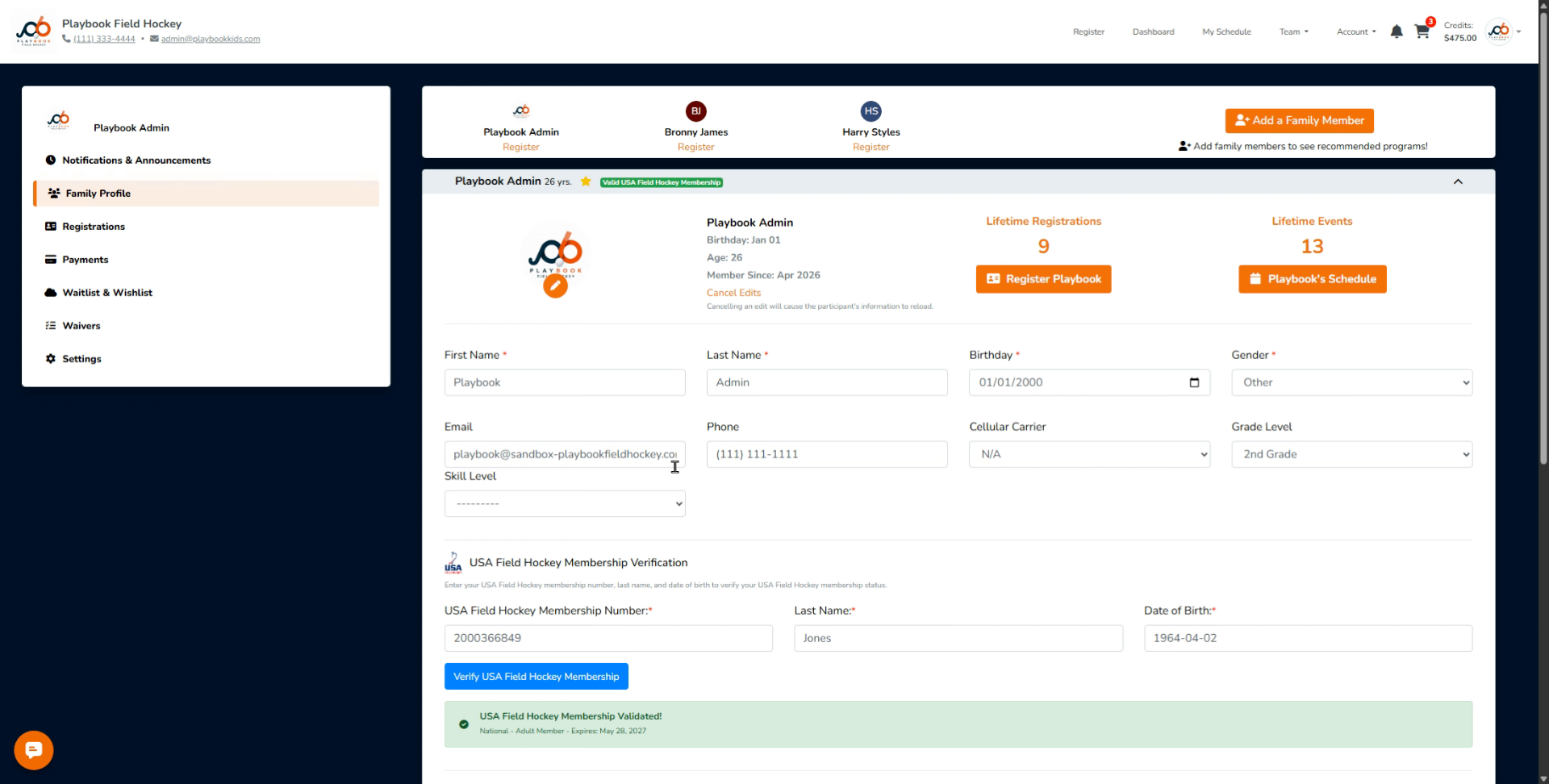Click the edit pencil on profile photo
1549x784 pixels.
(x=555, y=286)
